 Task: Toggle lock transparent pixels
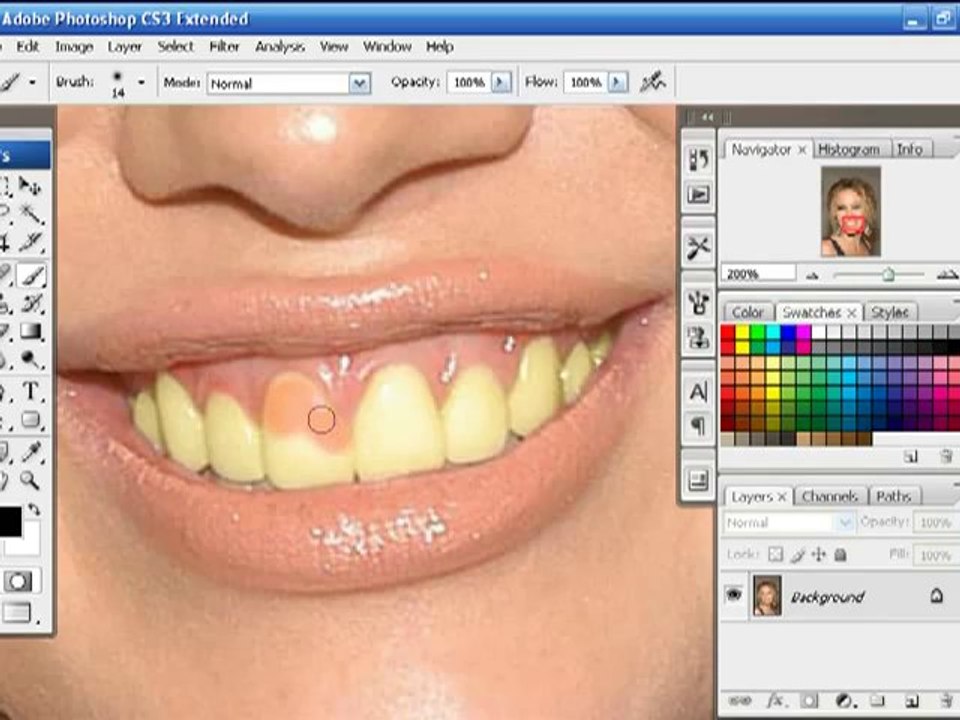776,555
